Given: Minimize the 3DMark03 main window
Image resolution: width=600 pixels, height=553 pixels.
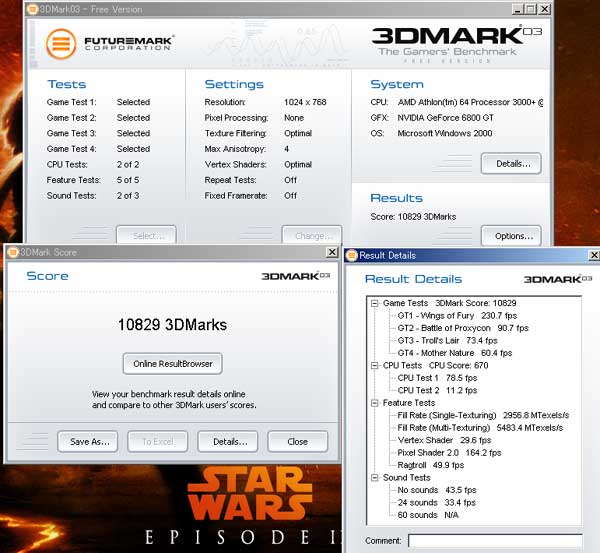Looking at the screenshot, I should click(x=517, y=9).
